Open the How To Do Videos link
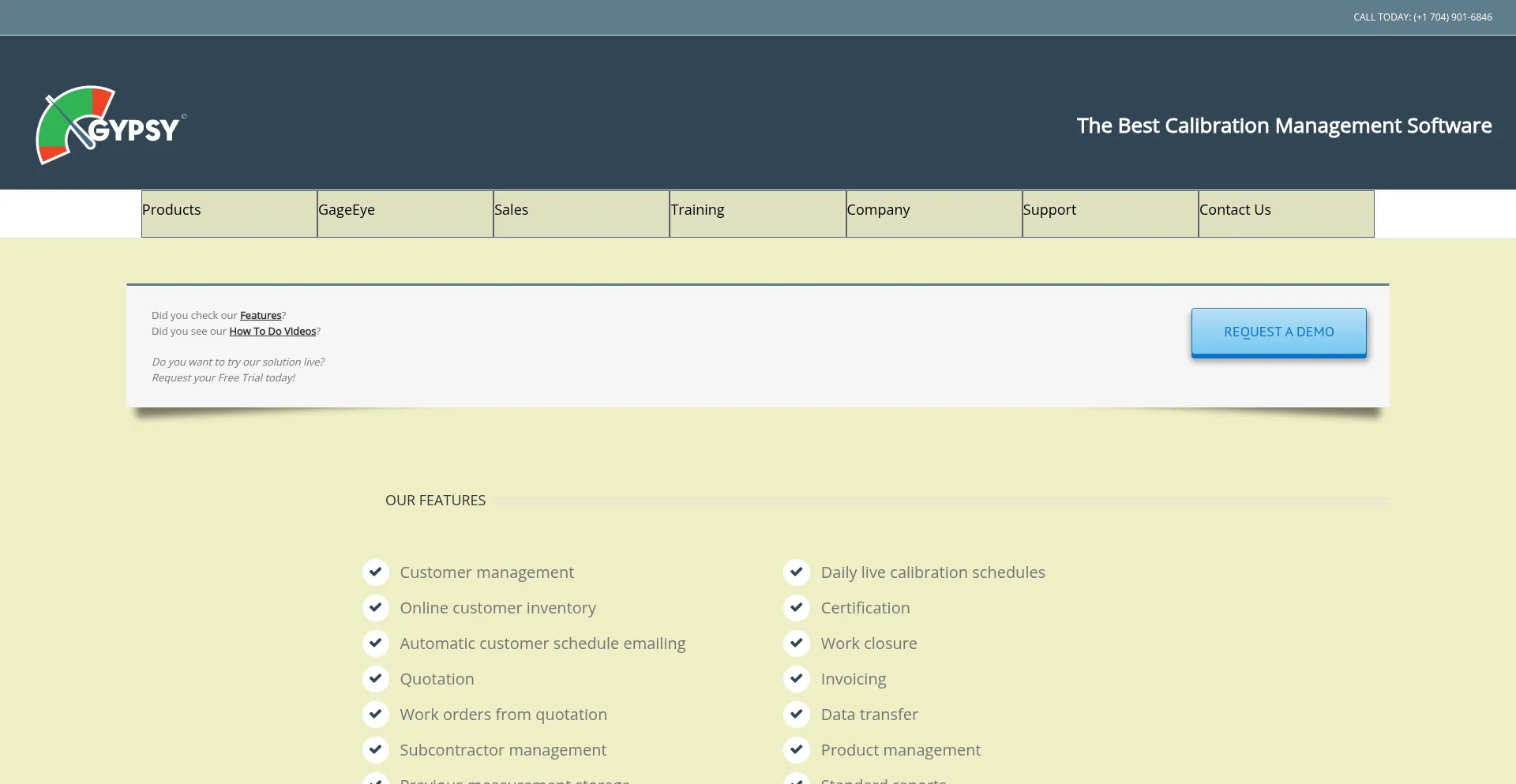This screenshot has width=1516, height=784. pos(272,332)
